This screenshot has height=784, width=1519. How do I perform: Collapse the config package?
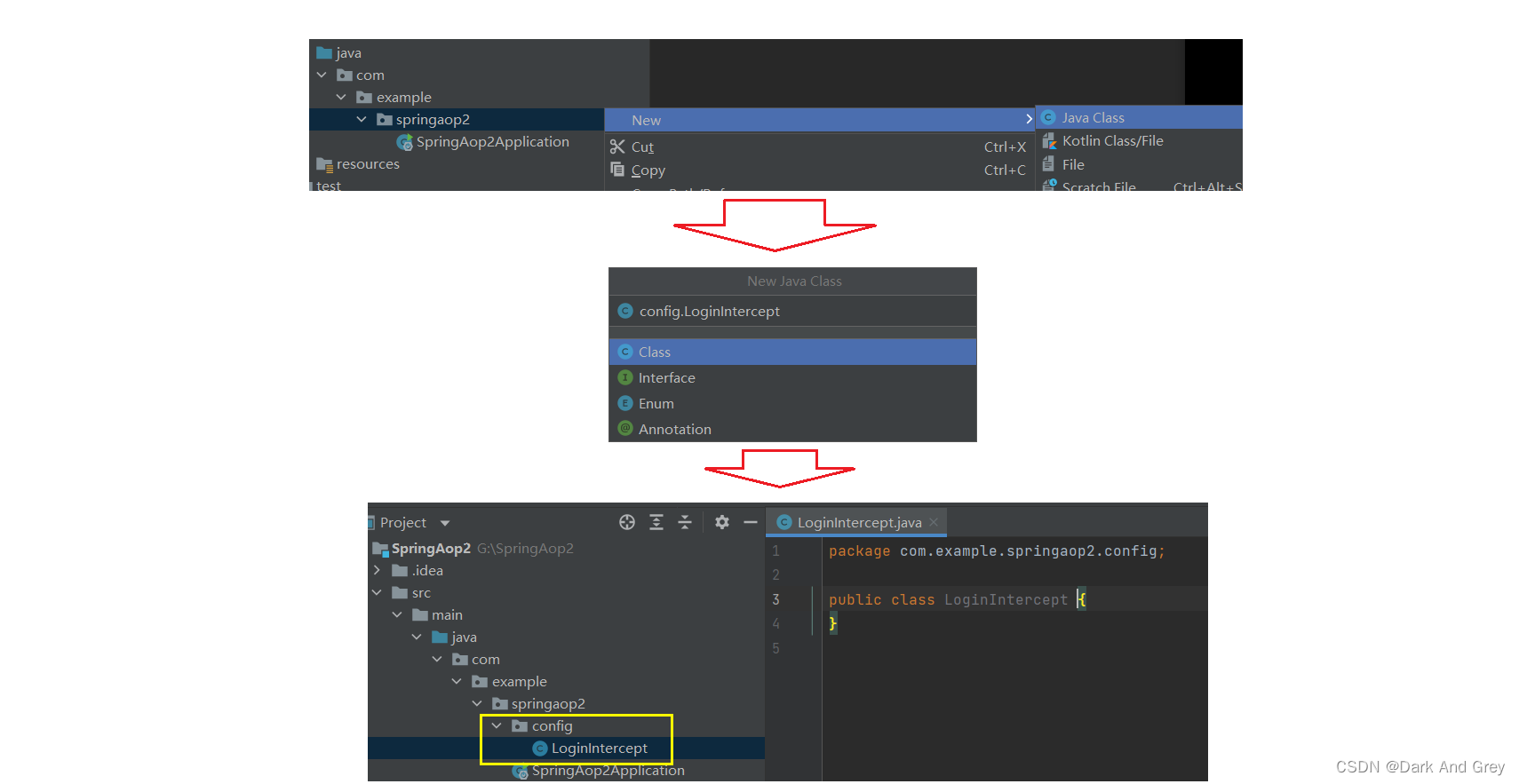497,725
